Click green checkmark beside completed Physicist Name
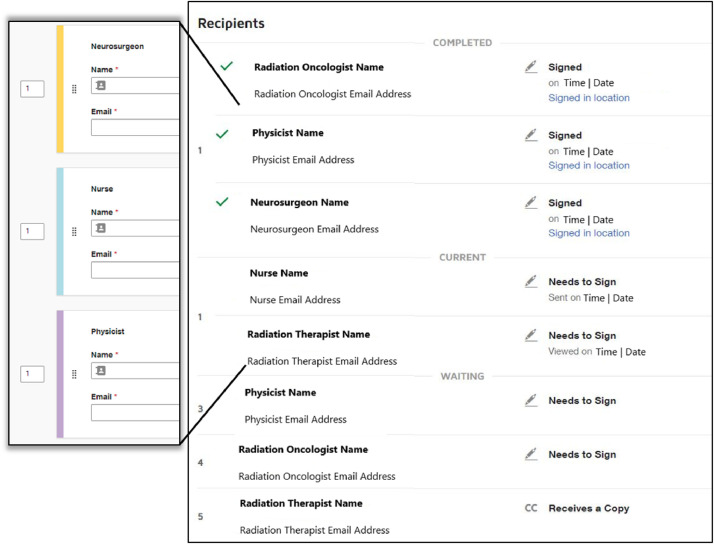 [222, 134]
